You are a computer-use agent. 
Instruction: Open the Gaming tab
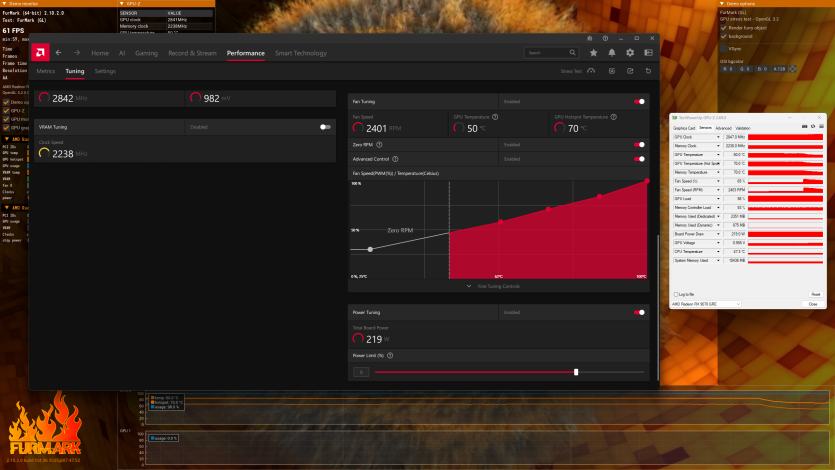point(146,53)
